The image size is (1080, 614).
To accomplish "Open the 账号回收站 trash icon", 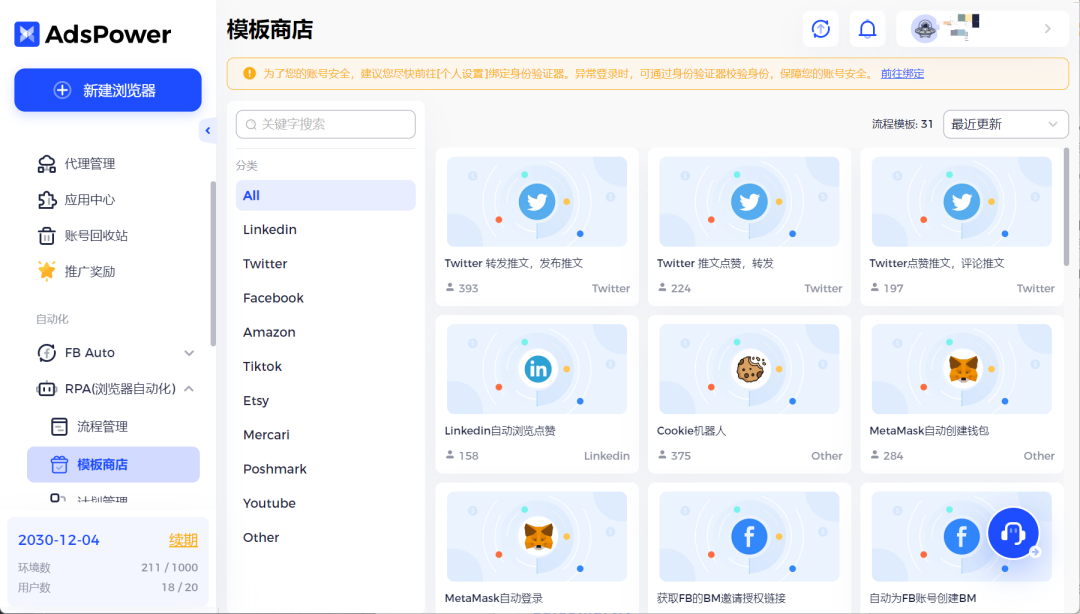I will (x=46, y=236).
